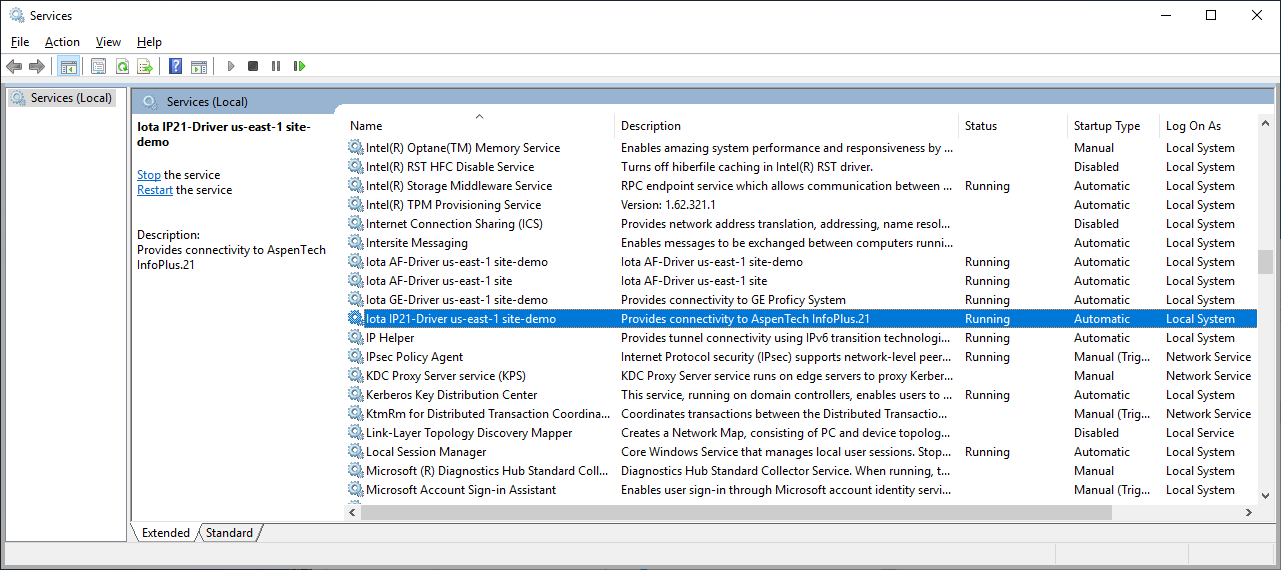The width and height of the screenshot is (1281, 570).
Task: Click 'Version: 1.62.321.1' description cell
Action: (x=668, y=205)
